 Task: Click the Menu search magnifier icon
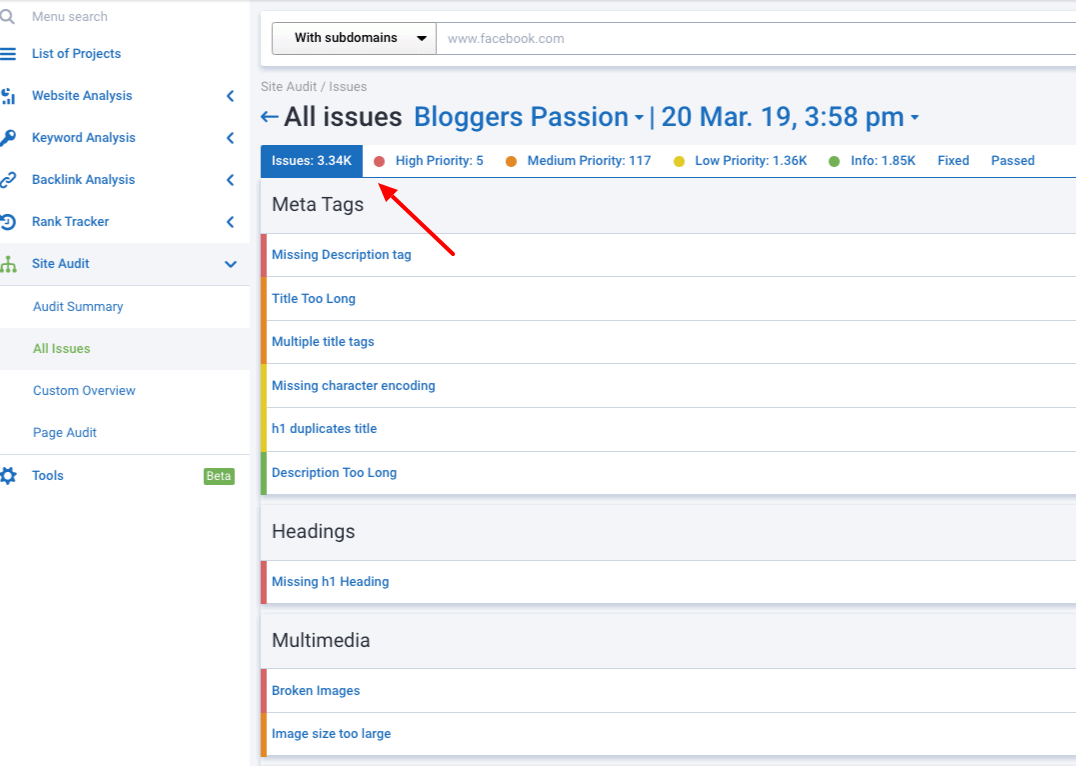(8, 16)
